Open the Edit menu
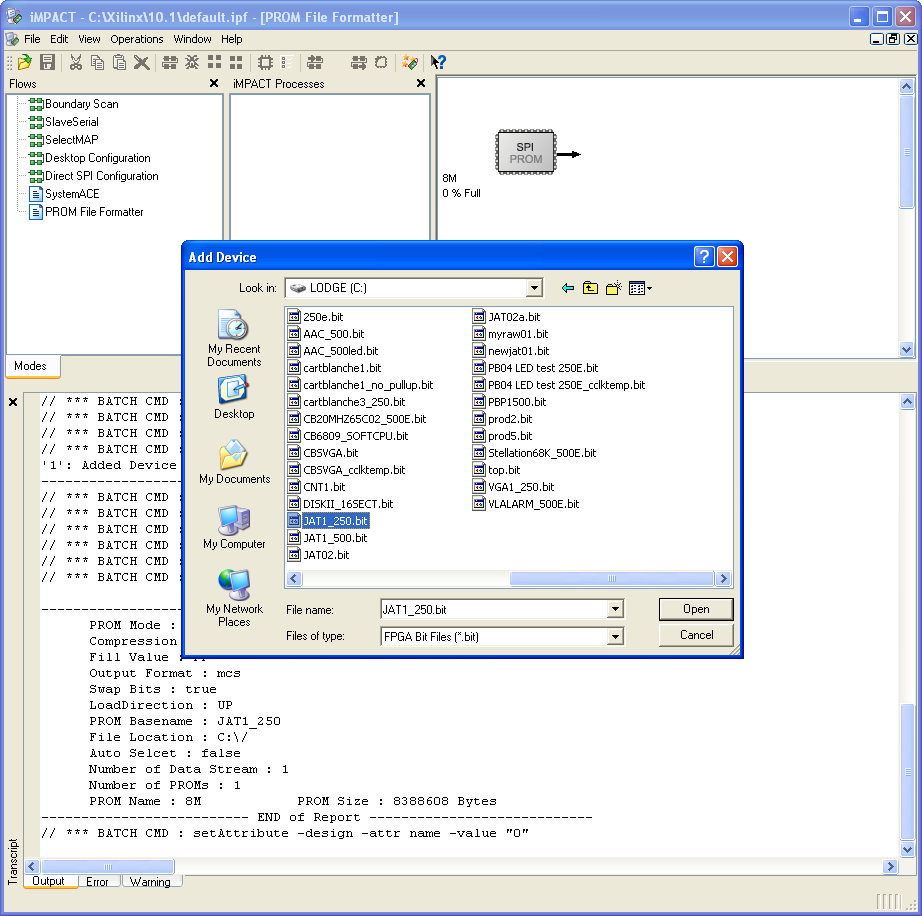Screen dimensions: 922x916 [59, 39]
